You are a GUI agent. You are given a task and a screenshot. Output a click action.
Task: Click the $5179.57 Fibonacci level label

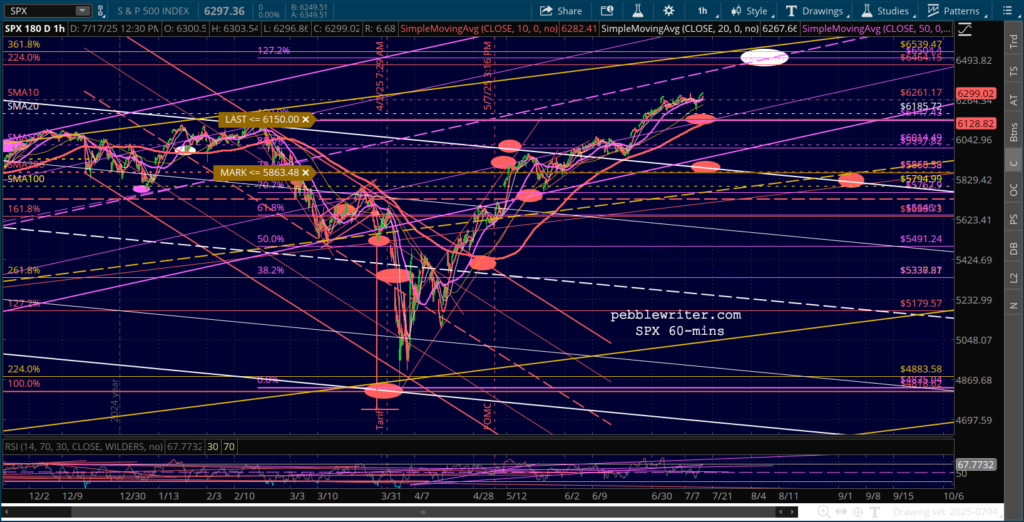[x=921, y=304]
